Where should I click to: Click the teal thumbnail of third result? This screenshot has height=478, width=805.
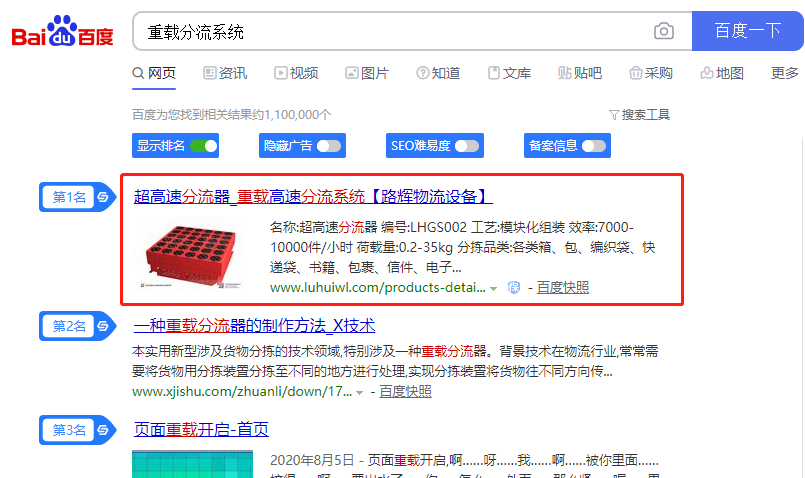point(193,464)
